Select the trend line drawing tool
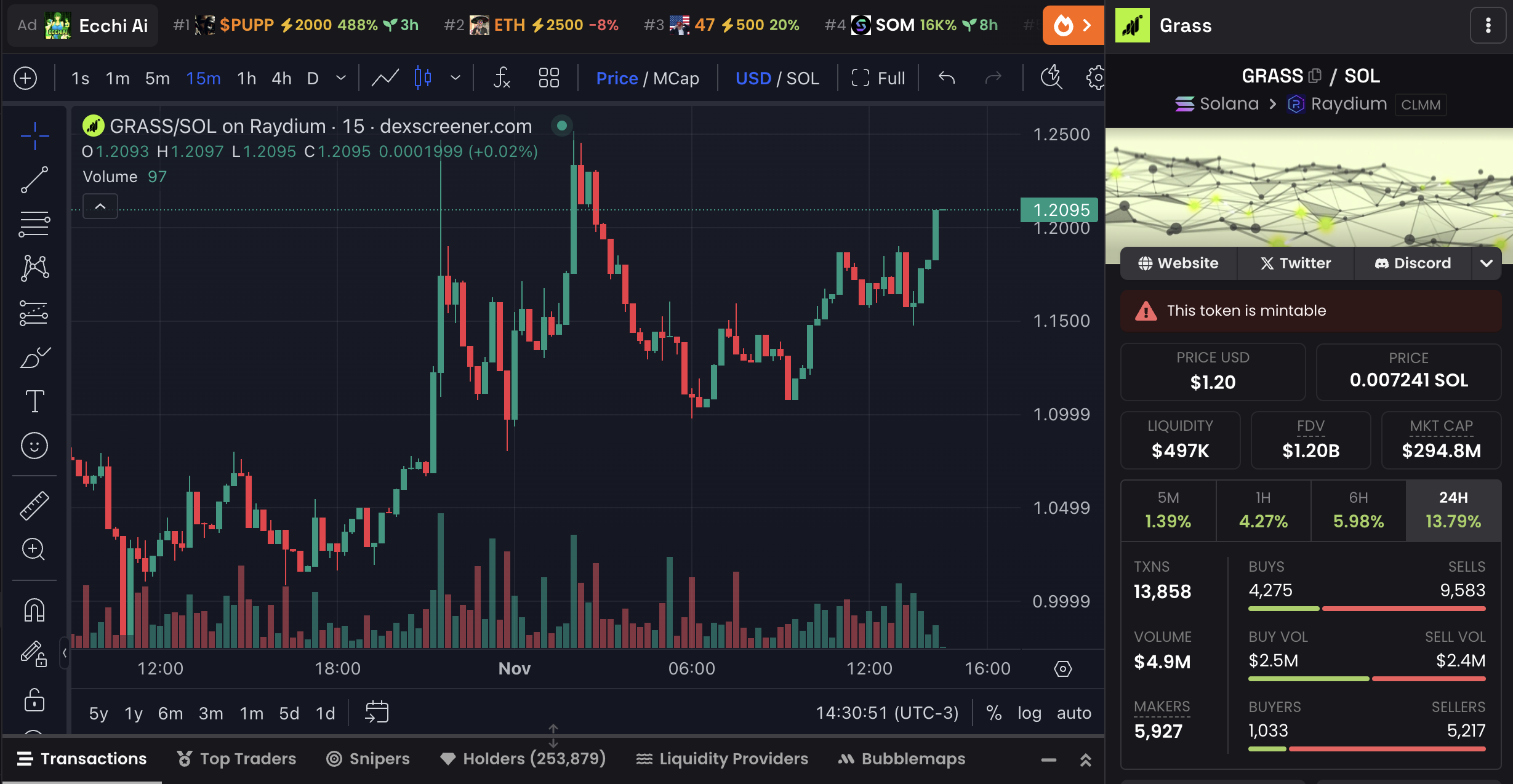Screen dimensions: 1513x784 coord(35,180)
